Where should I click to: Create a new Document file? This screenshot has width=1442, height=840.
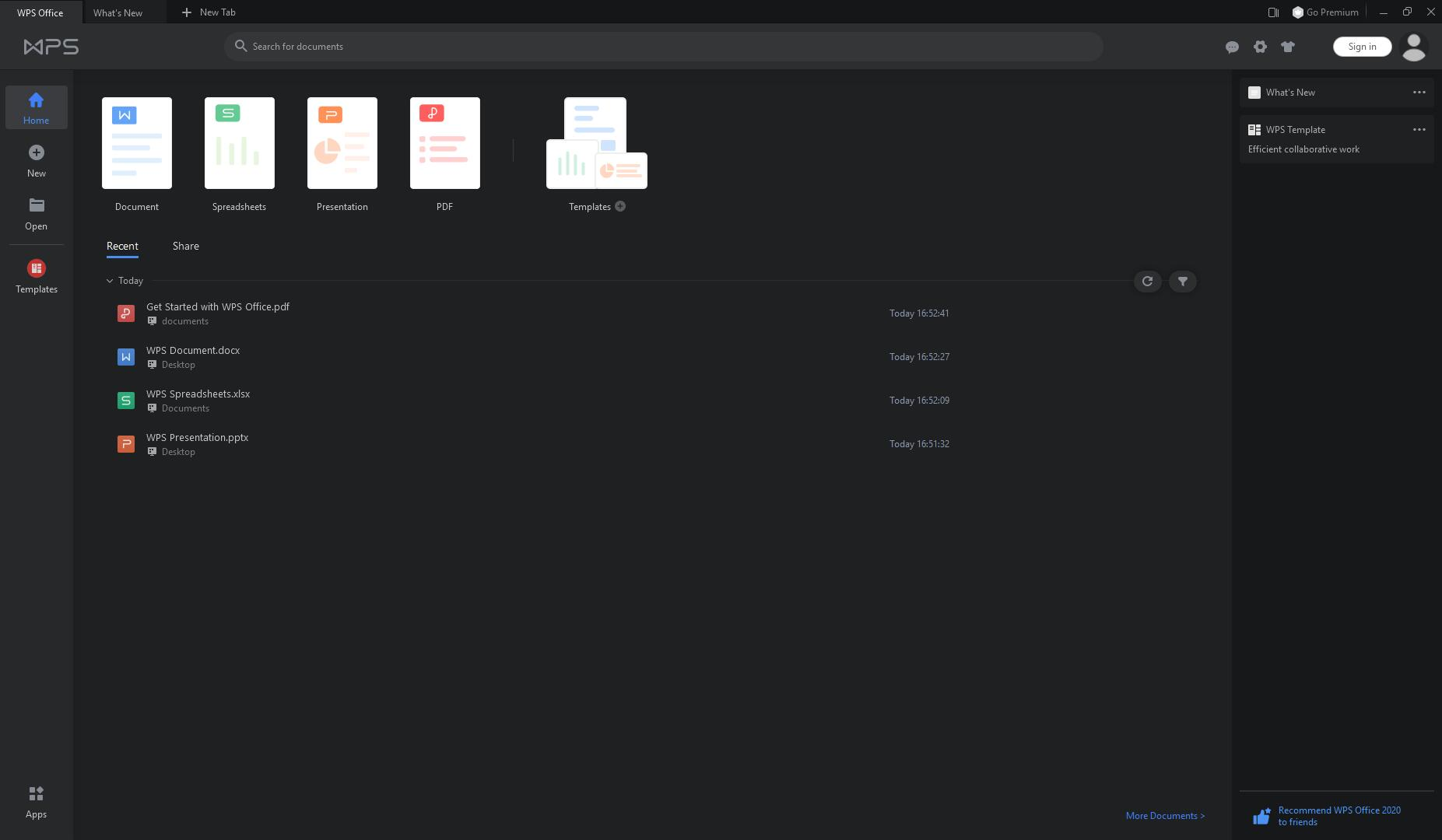coord(137,143)
